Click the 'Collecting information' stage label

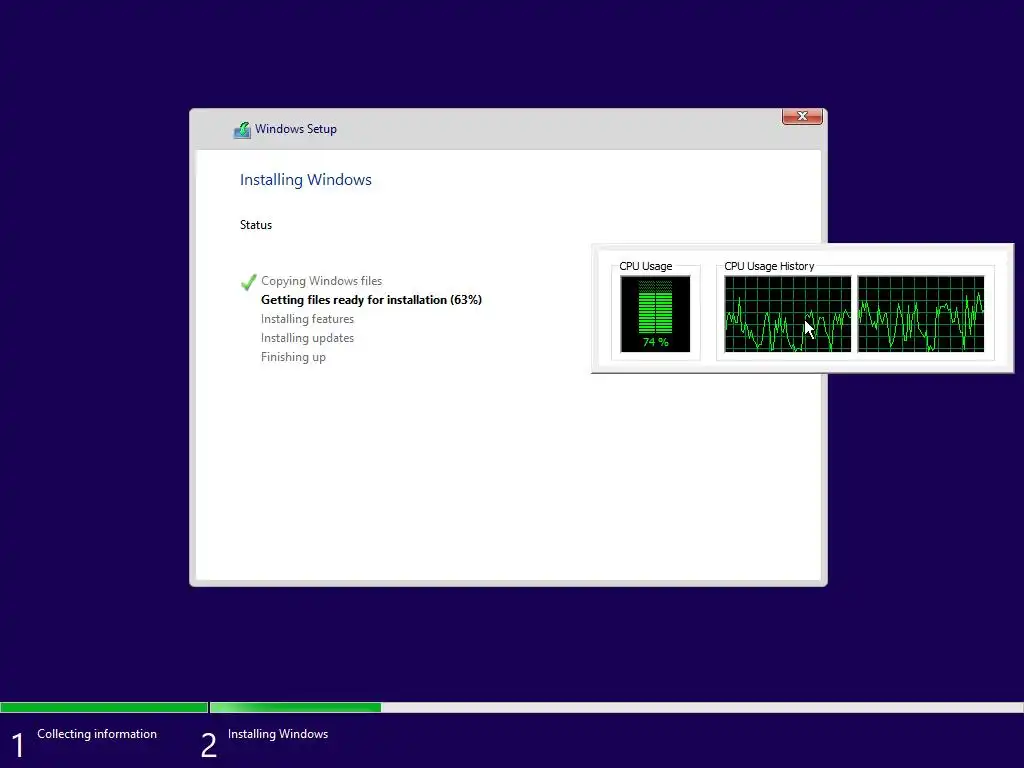pyautogui.click(x=97, y=734)
